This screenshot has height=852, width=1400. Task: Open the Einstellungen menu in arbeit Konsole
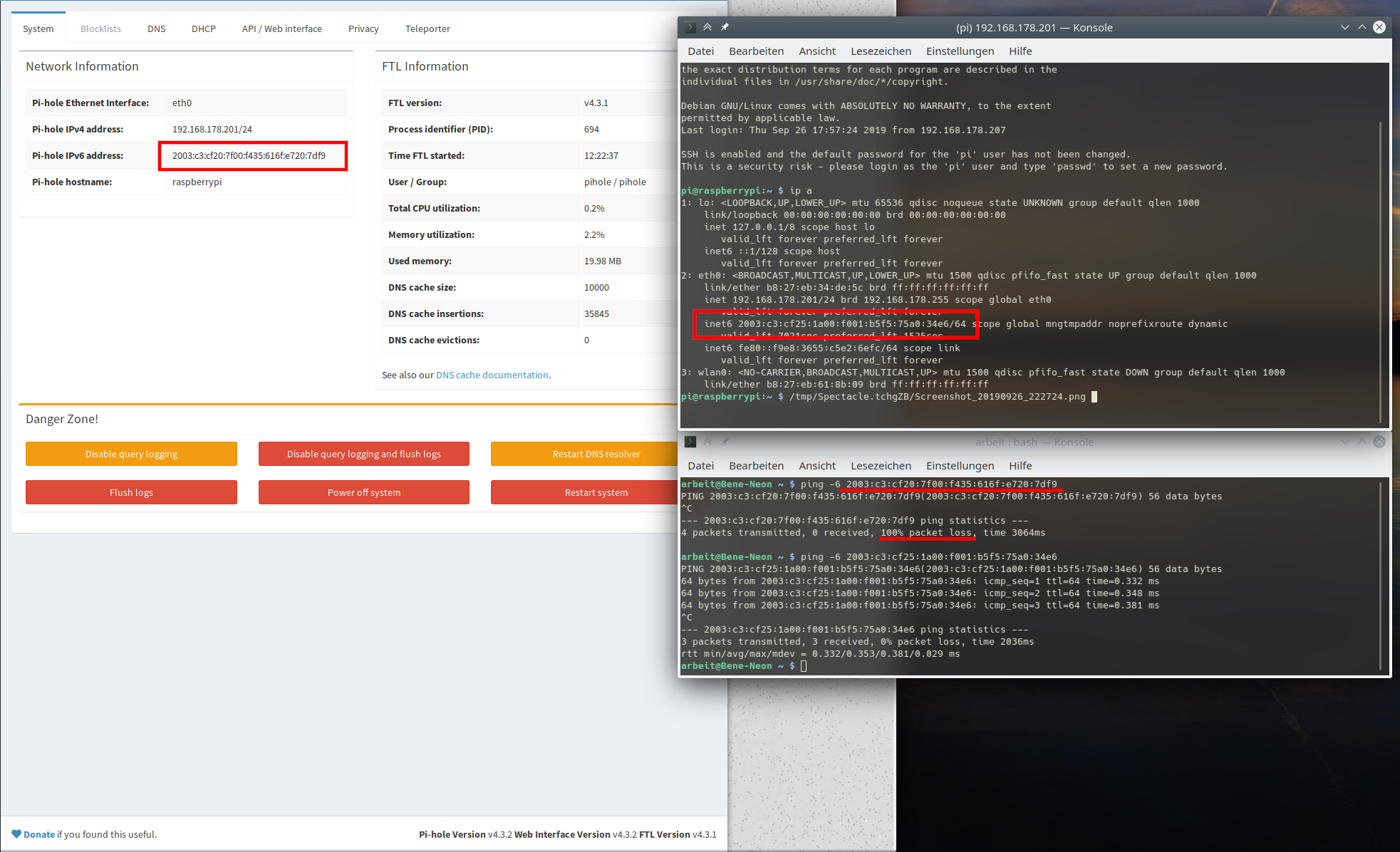pos(960,465)
